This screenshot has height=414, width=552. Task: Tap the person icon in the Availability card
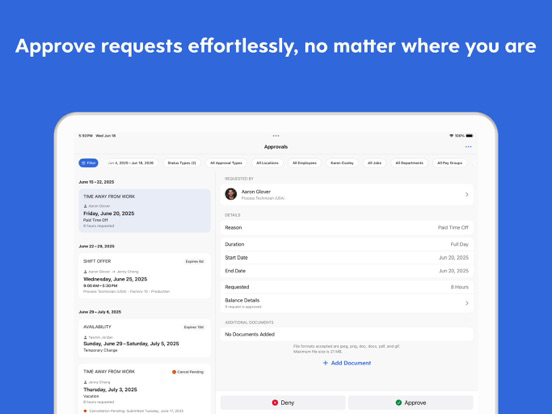tap(85, 337)
